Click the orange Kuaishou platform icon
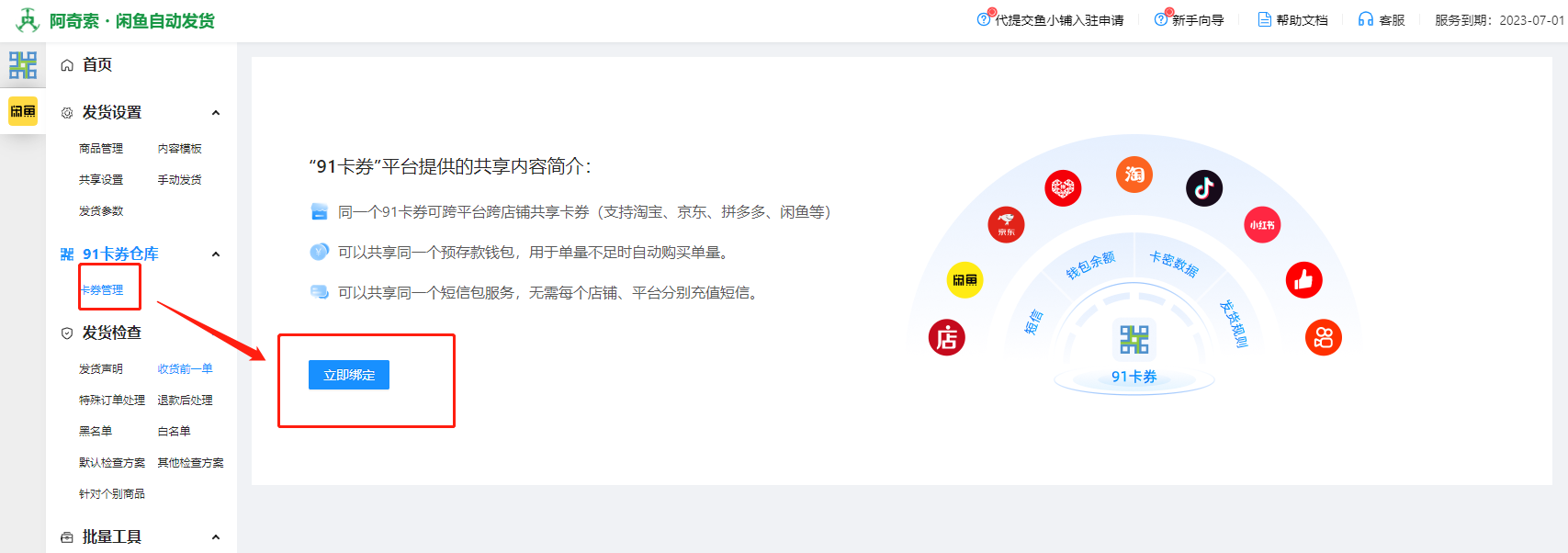Screen dimensions: 1568x553 pyautogui.click(x=1324, y=337)
